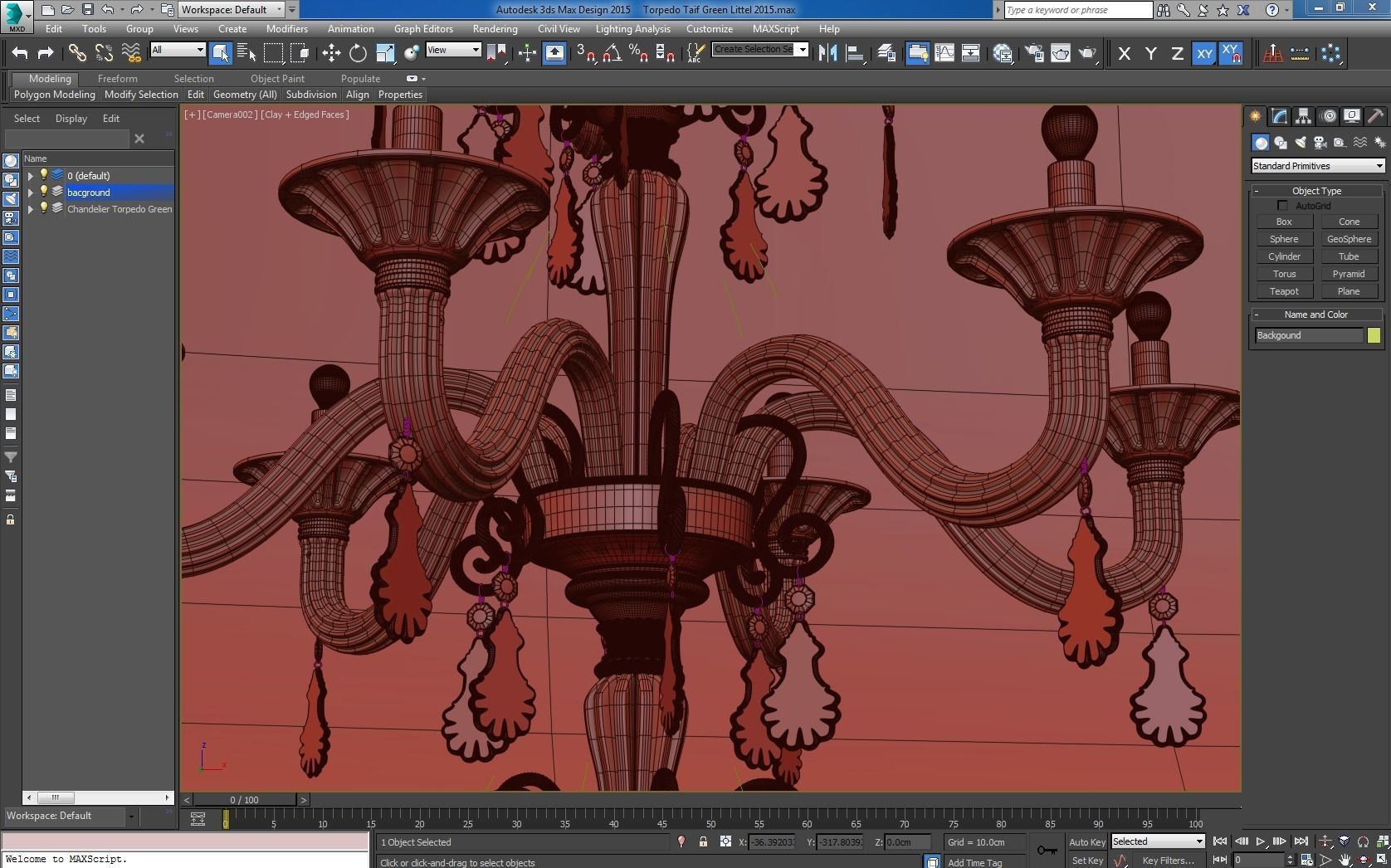Create a Teapot primitive

coord(1284,291)
